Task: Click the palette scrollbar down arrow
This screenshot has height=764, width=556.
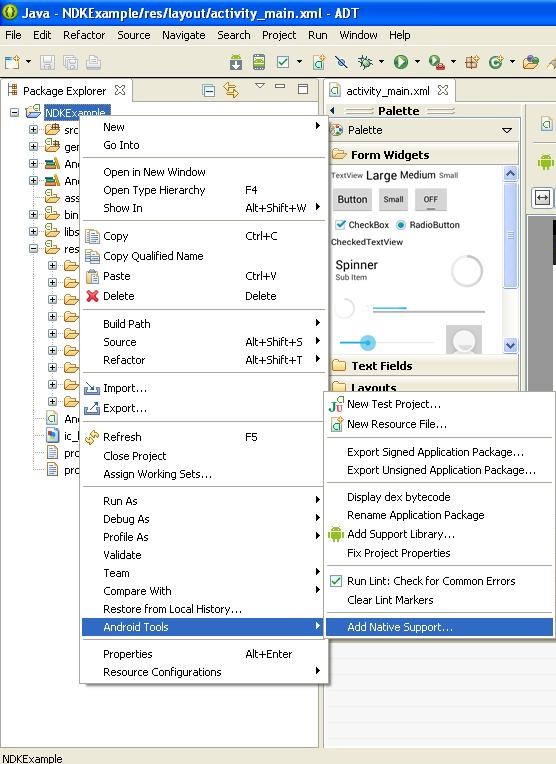Action: pyautogui.click(x=510, y=345)
